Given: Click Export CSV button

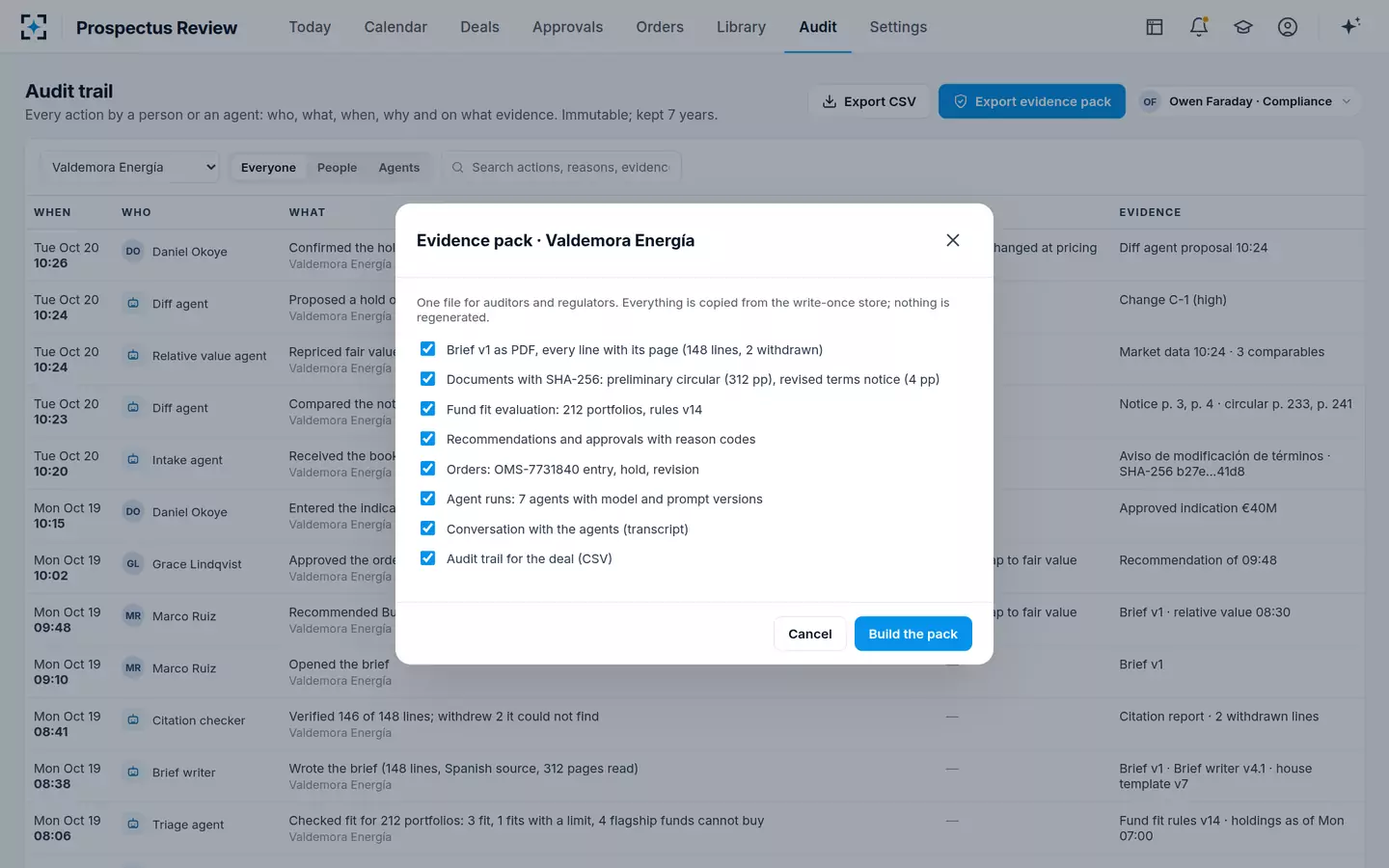Looking at the screenshot, I should tap(869, 101).
